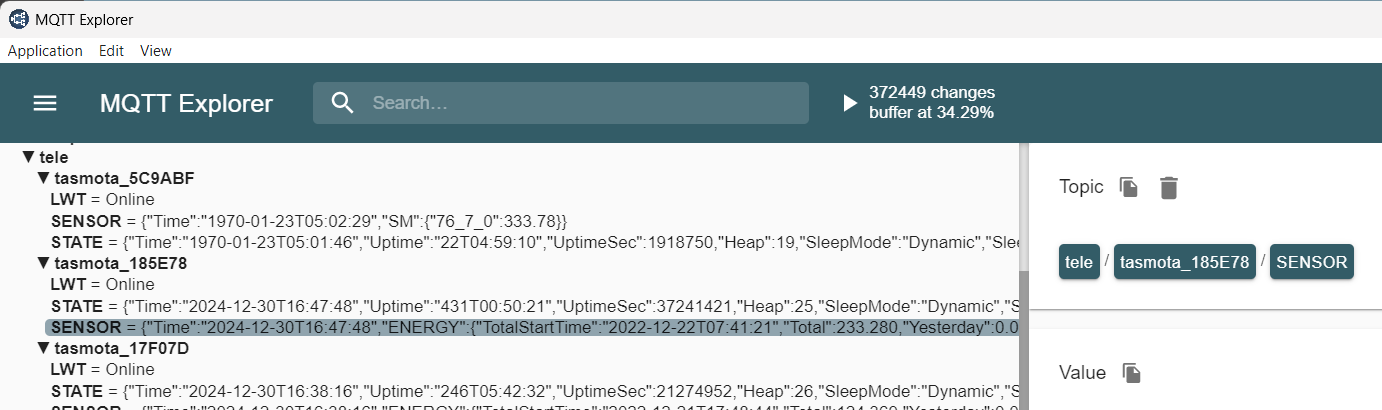
Task: Open the View menu
Action: click(x=156, y=50)
